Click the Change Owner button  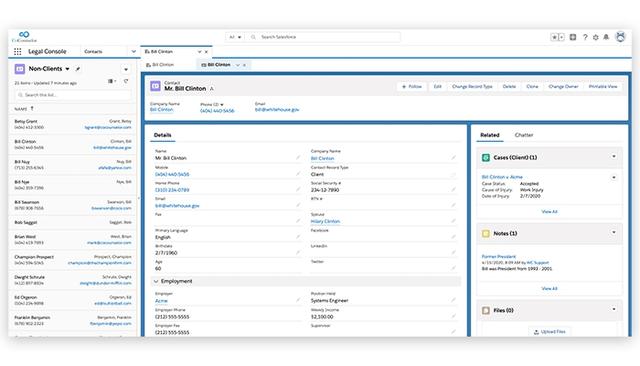click(563, 87)
